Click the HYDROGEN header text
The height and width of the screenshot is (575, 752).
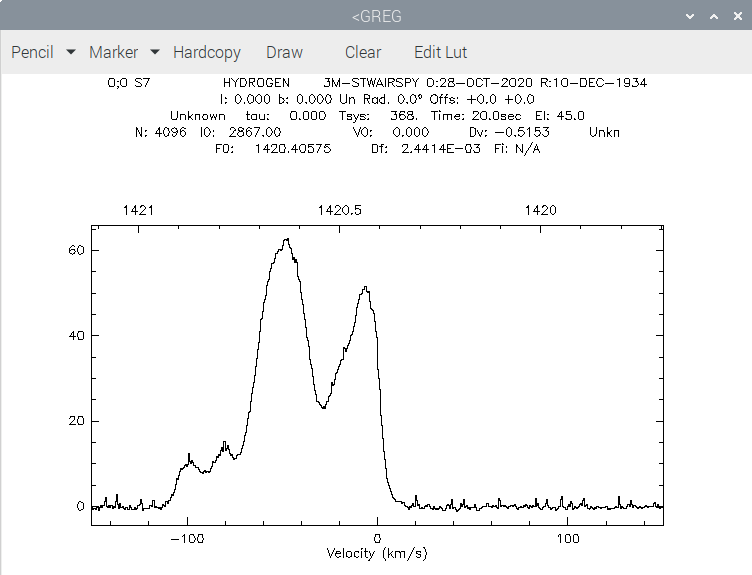(x=256, y=82)
